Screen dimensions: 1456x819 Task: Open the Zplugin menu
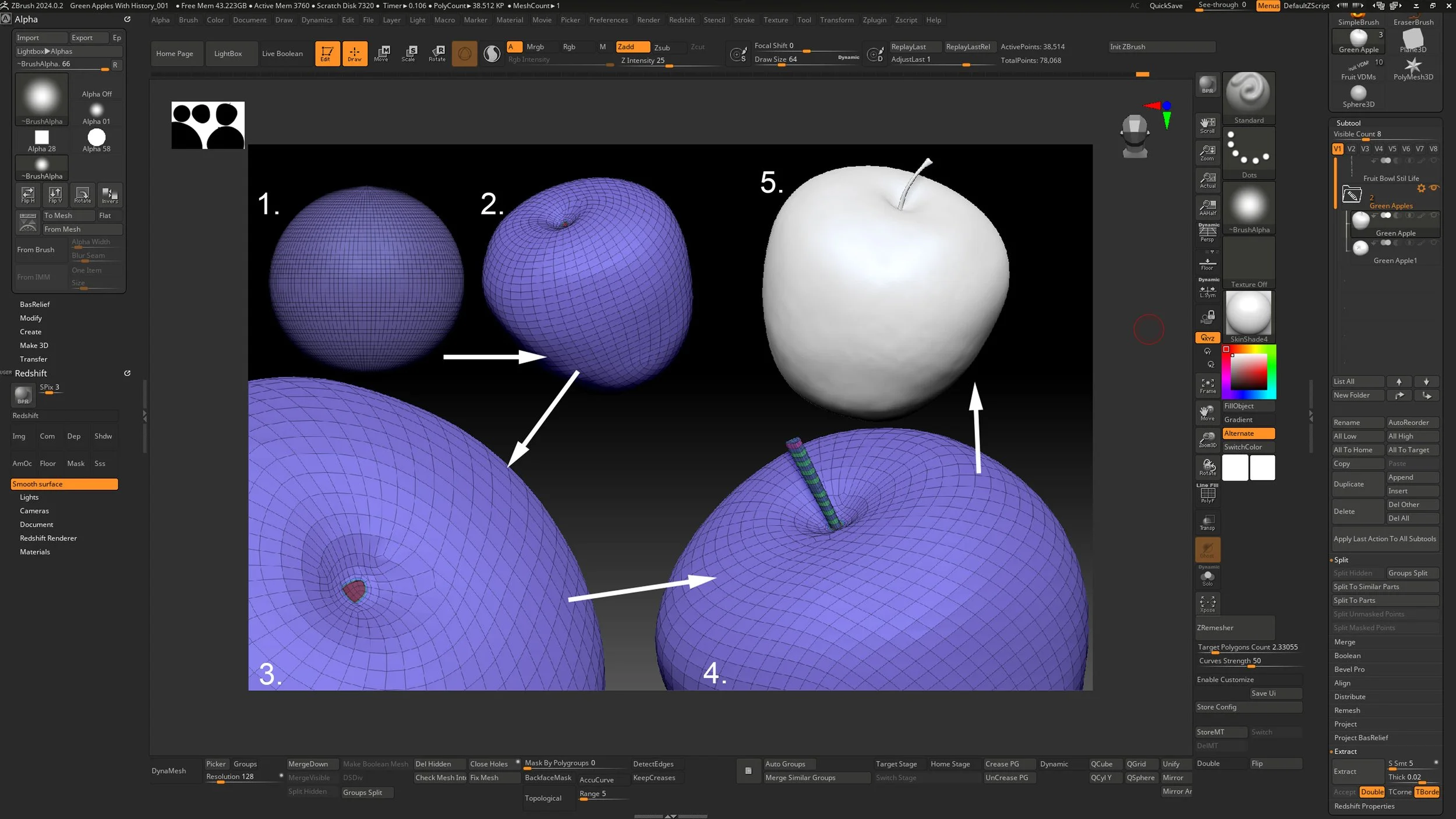click(x=874, y=20)
